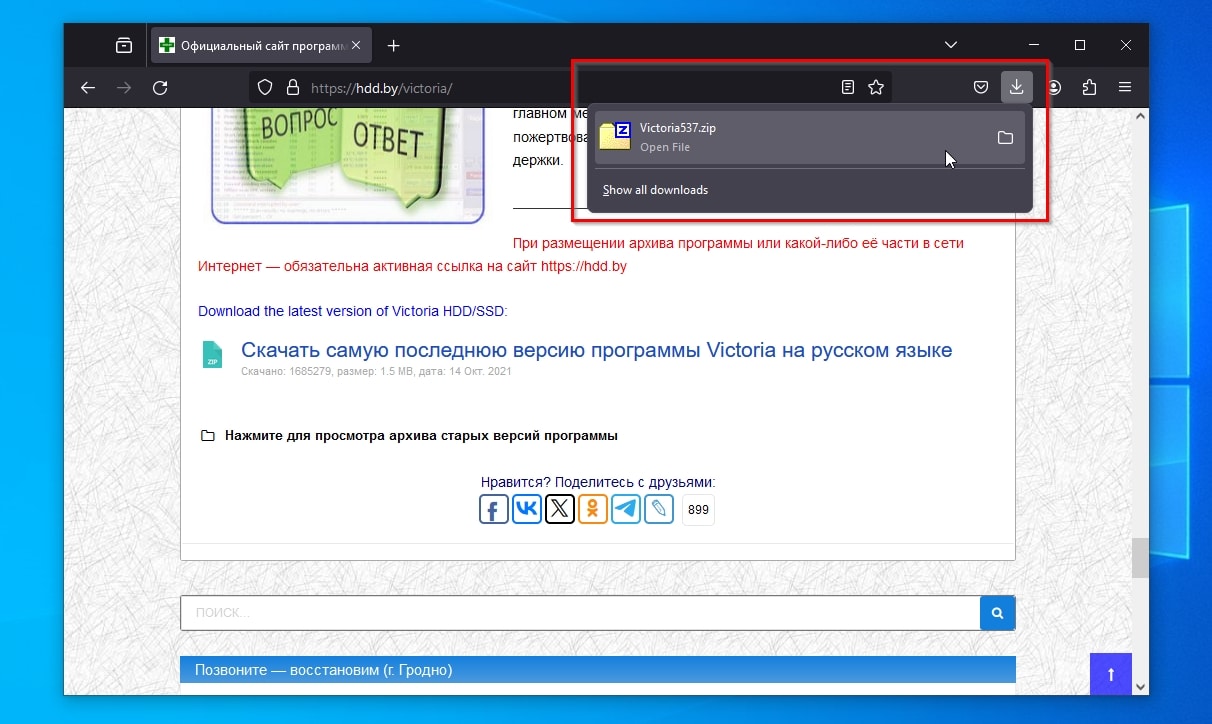Show Victoria537.zip in its folder

tap(1006, 137)
